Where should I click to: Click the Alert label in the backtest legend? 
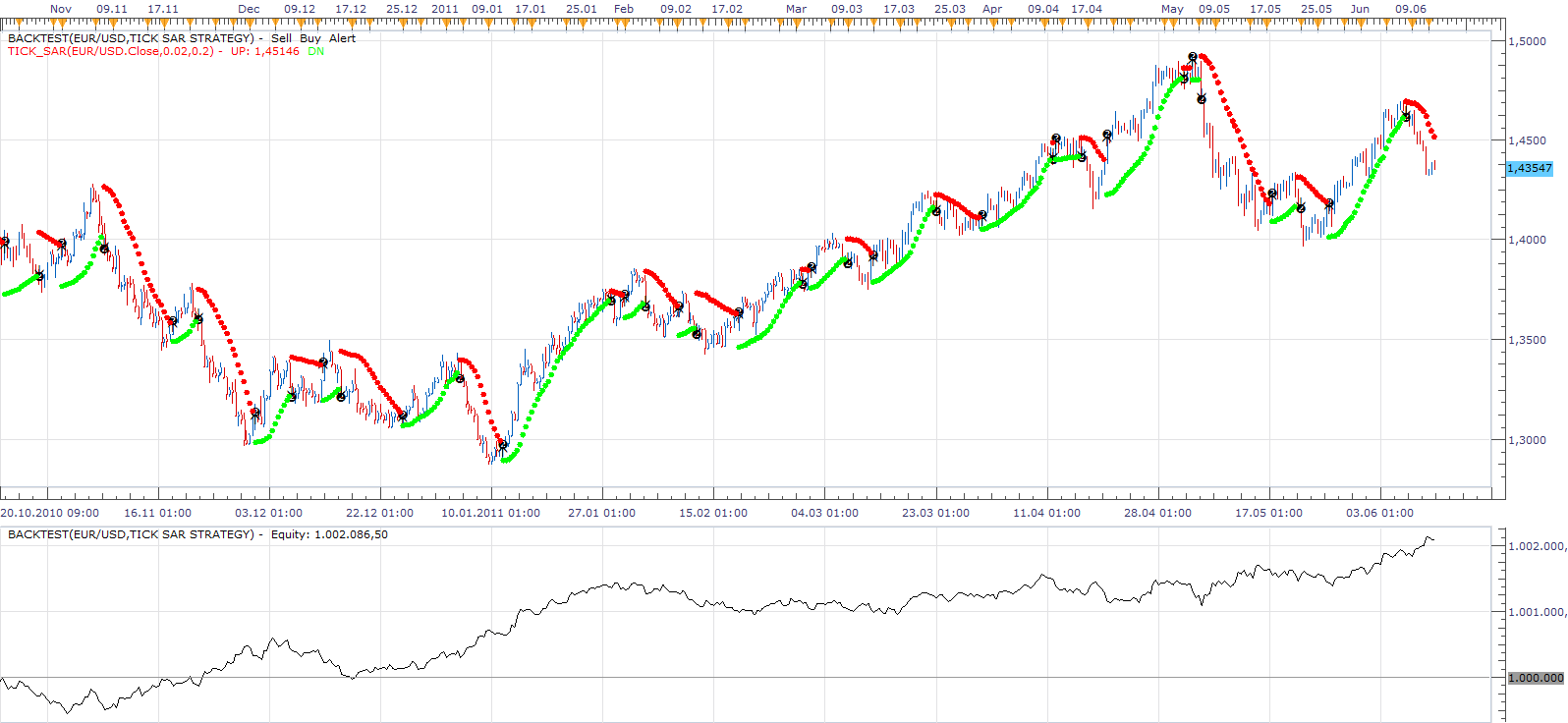pyautogui.click(x=343, y=38)
